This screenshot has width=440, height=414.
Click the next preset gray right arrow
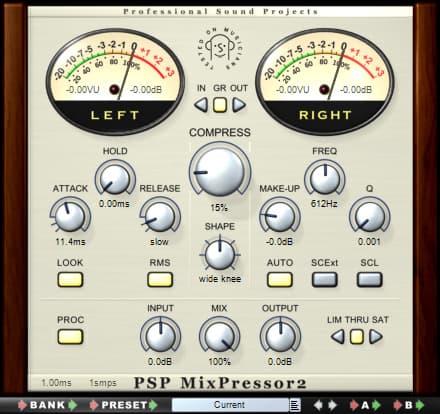pyautogui.click(x=332, y=405)
